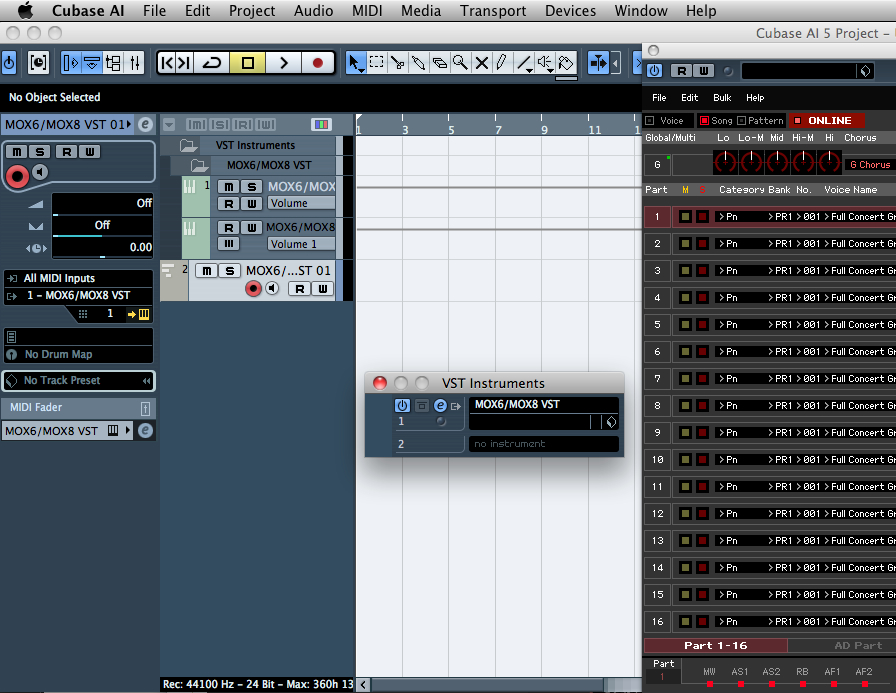Select the Play speaker tool

click(x=545, y=62)
